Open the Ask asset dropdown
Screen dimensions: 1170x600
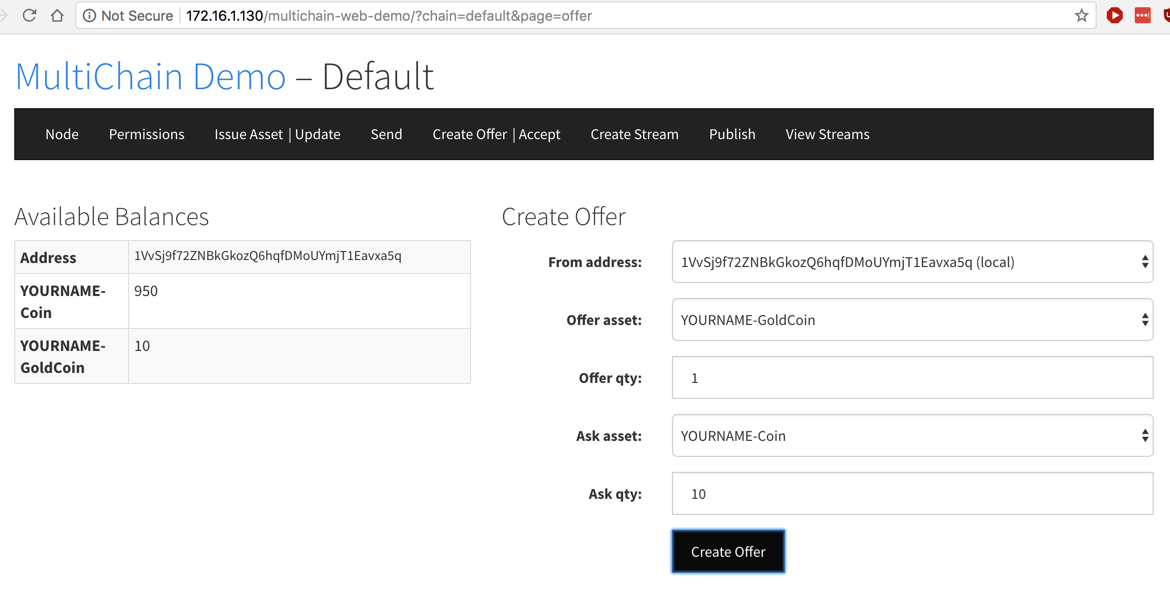(912, 436)
